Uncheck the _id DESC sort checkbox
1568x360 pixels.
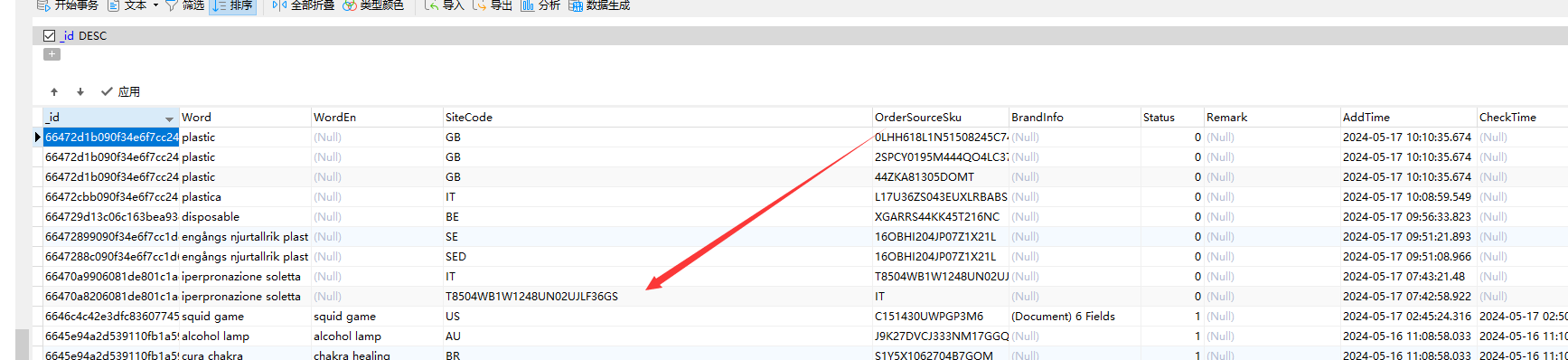click(x=50, y=36)
